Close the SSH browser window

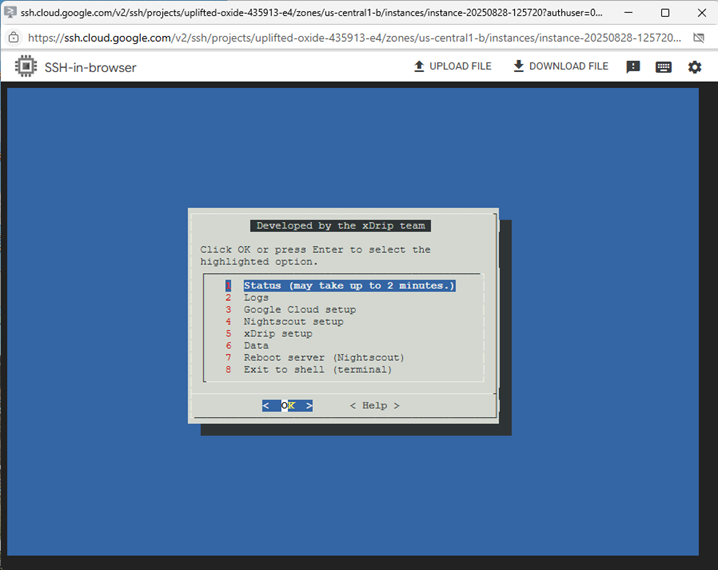[x=702, y=12]
